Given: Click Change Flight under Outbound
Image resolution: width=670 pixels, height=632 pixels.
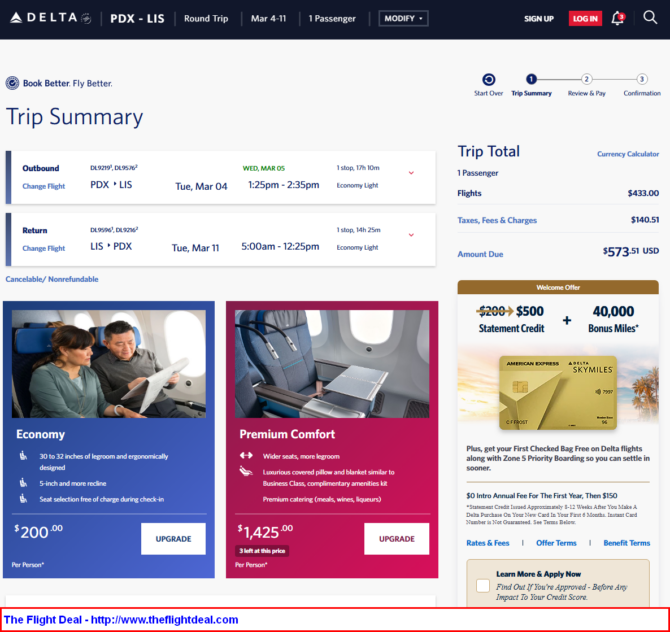Looking at the screenshot, I should click(44, 186).
